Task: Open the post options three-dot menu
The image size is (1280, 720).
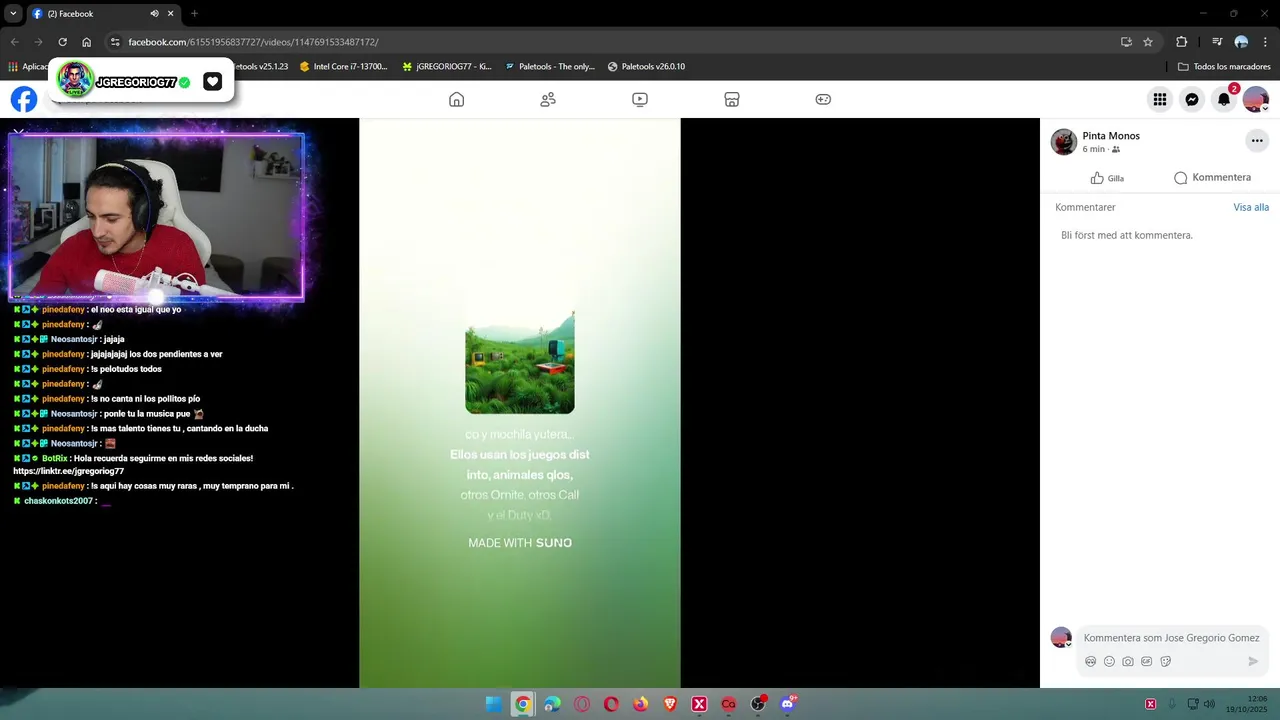Action: (x=1257, y=141)
